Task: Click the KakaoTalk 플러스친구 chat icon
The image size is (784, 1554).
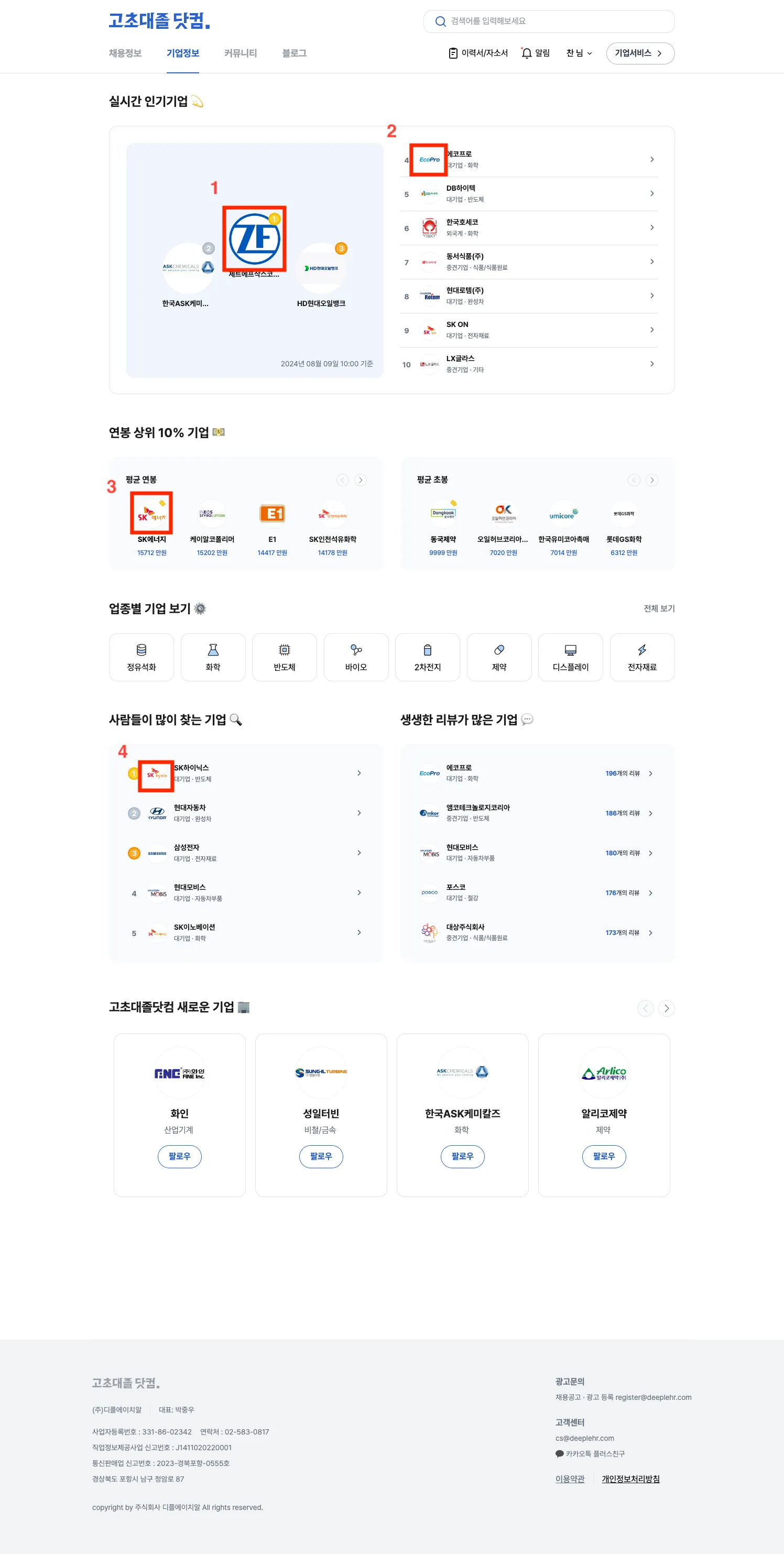Action: [x=560, y=1454]
